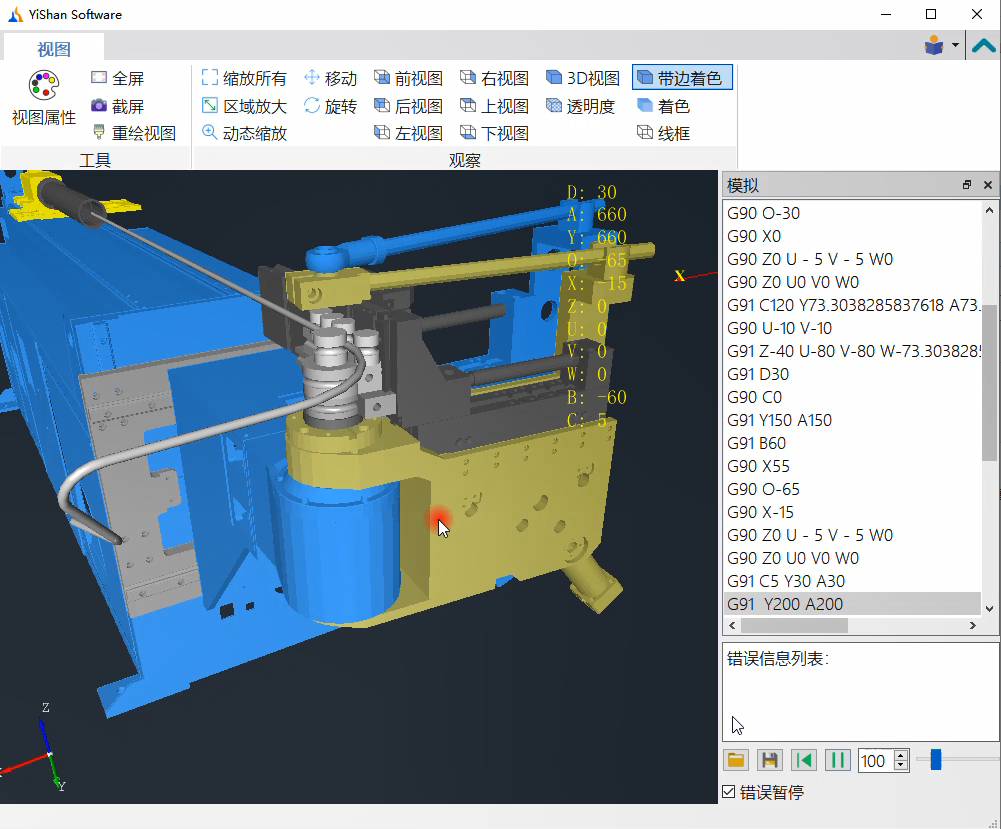Save simulation program disk icon
This screenshot has height=829, width=1001.
[770, 760]
